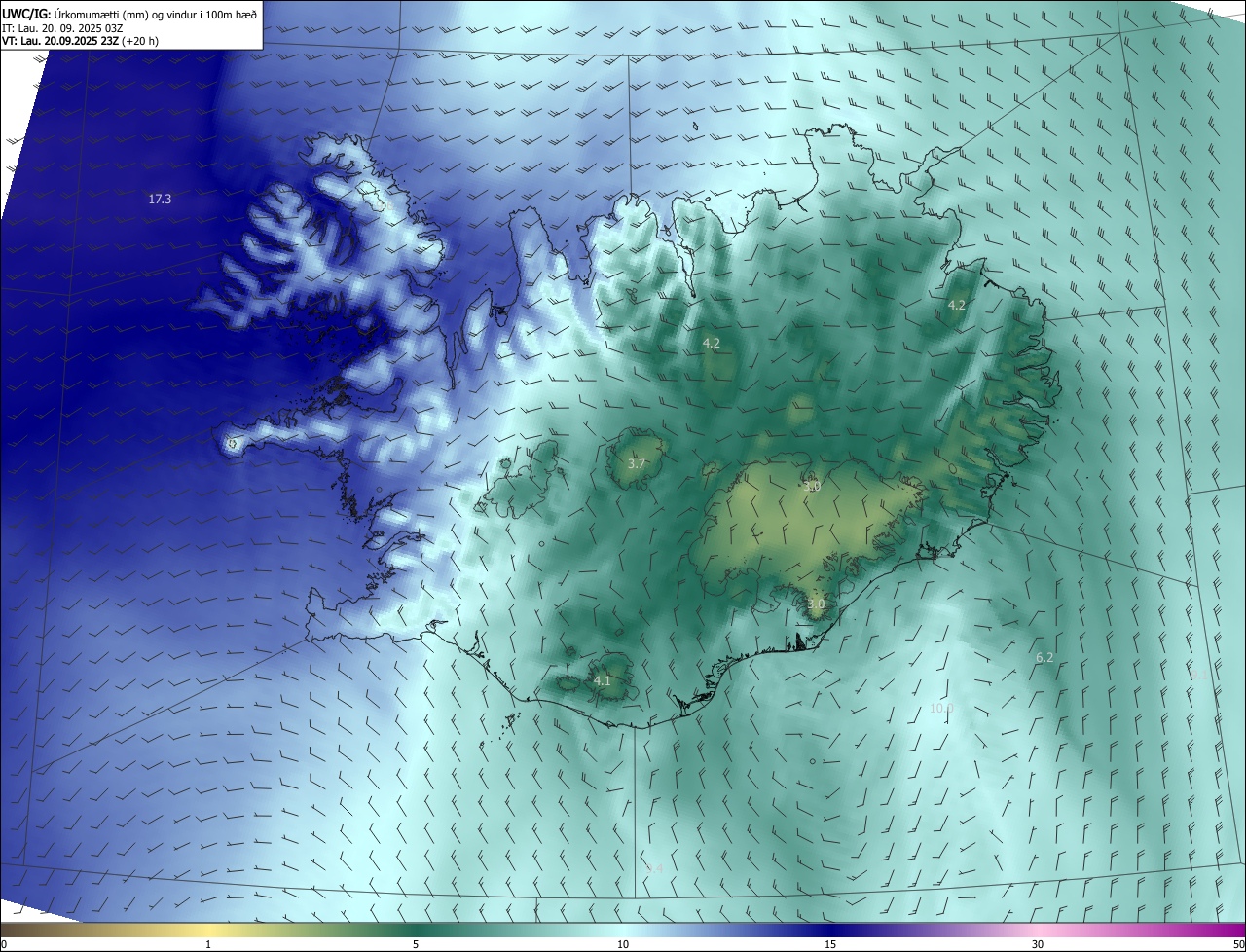The image size is (1246, 952).
Task: Click the 4.2 value in north-central Iceland
Action: [712, 343]
